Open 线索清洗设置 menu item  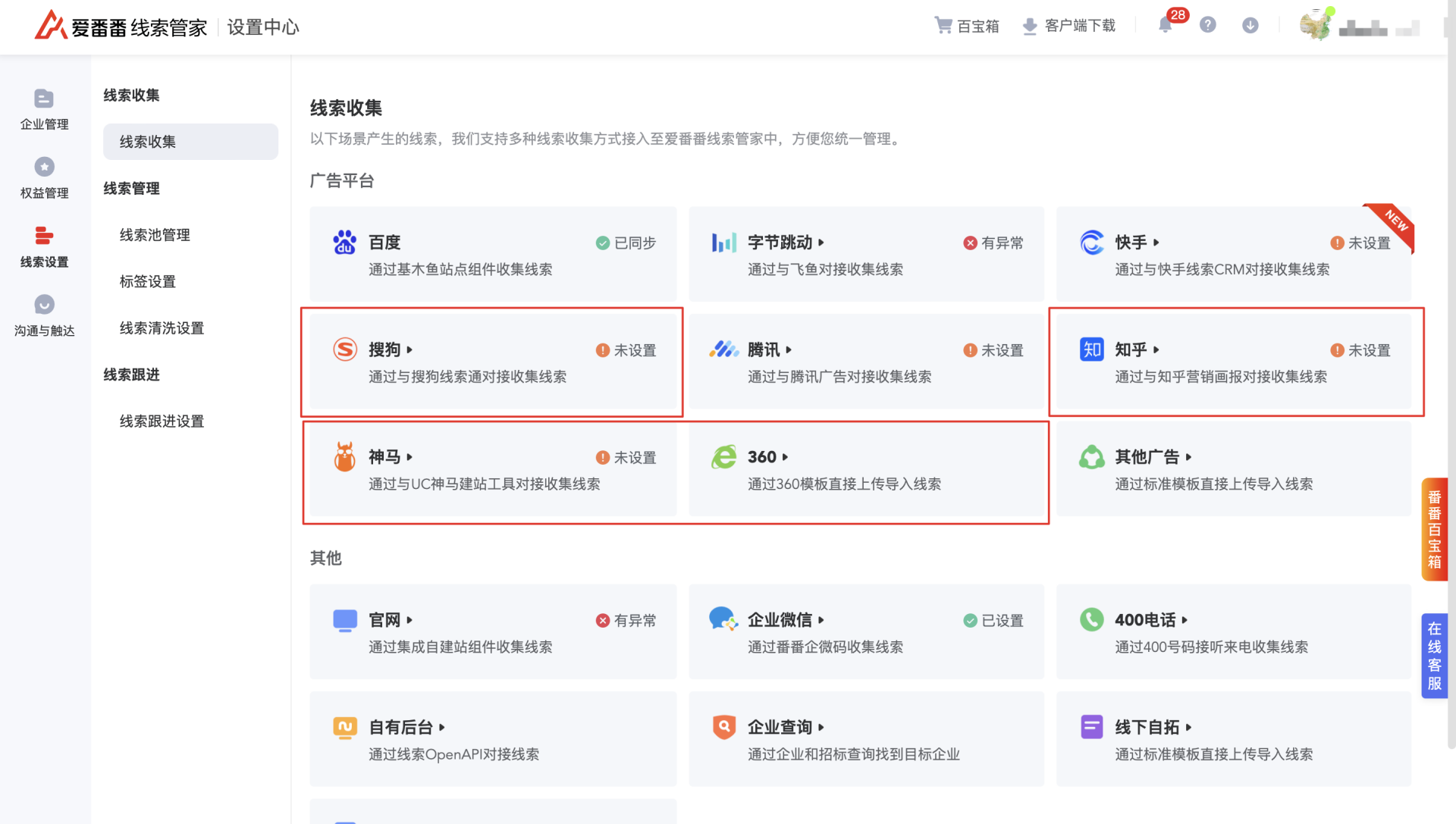(x=162, y=328)
